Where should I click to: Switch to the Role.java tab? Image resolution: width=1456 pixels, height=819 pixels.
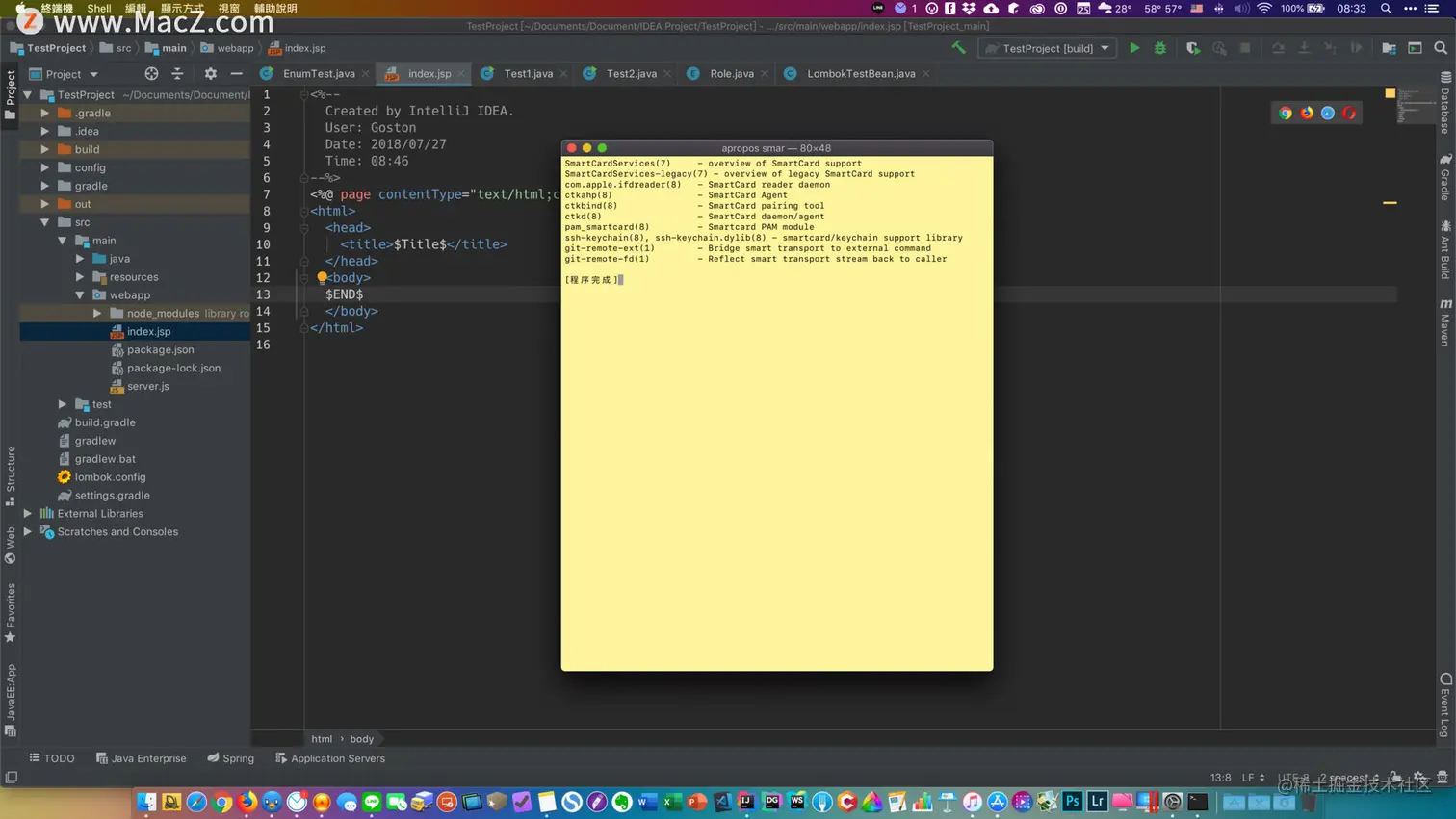(x=728, y=74)
